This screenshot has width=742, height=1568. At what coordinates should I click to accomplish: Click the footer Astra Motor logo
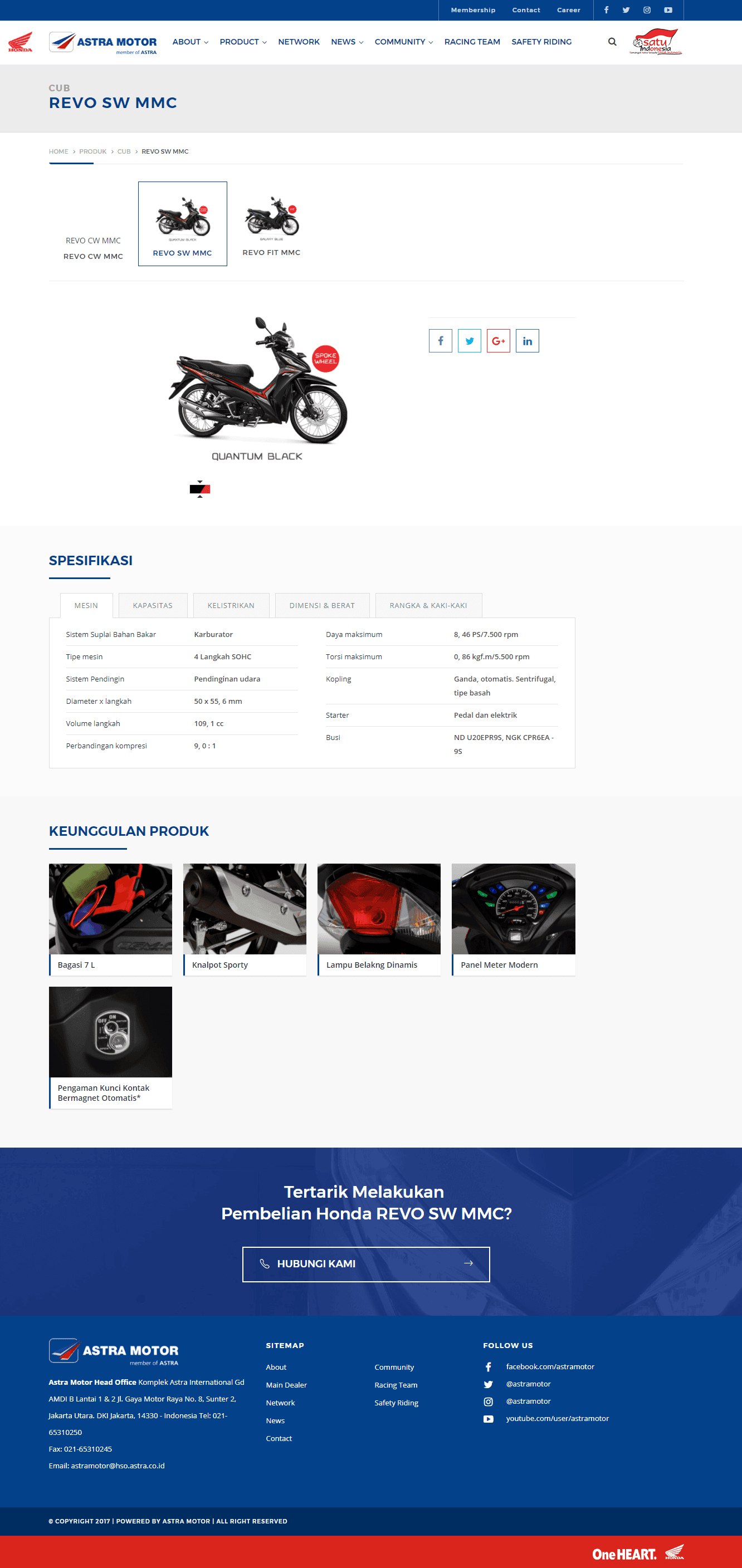(x=114, y=1351)
